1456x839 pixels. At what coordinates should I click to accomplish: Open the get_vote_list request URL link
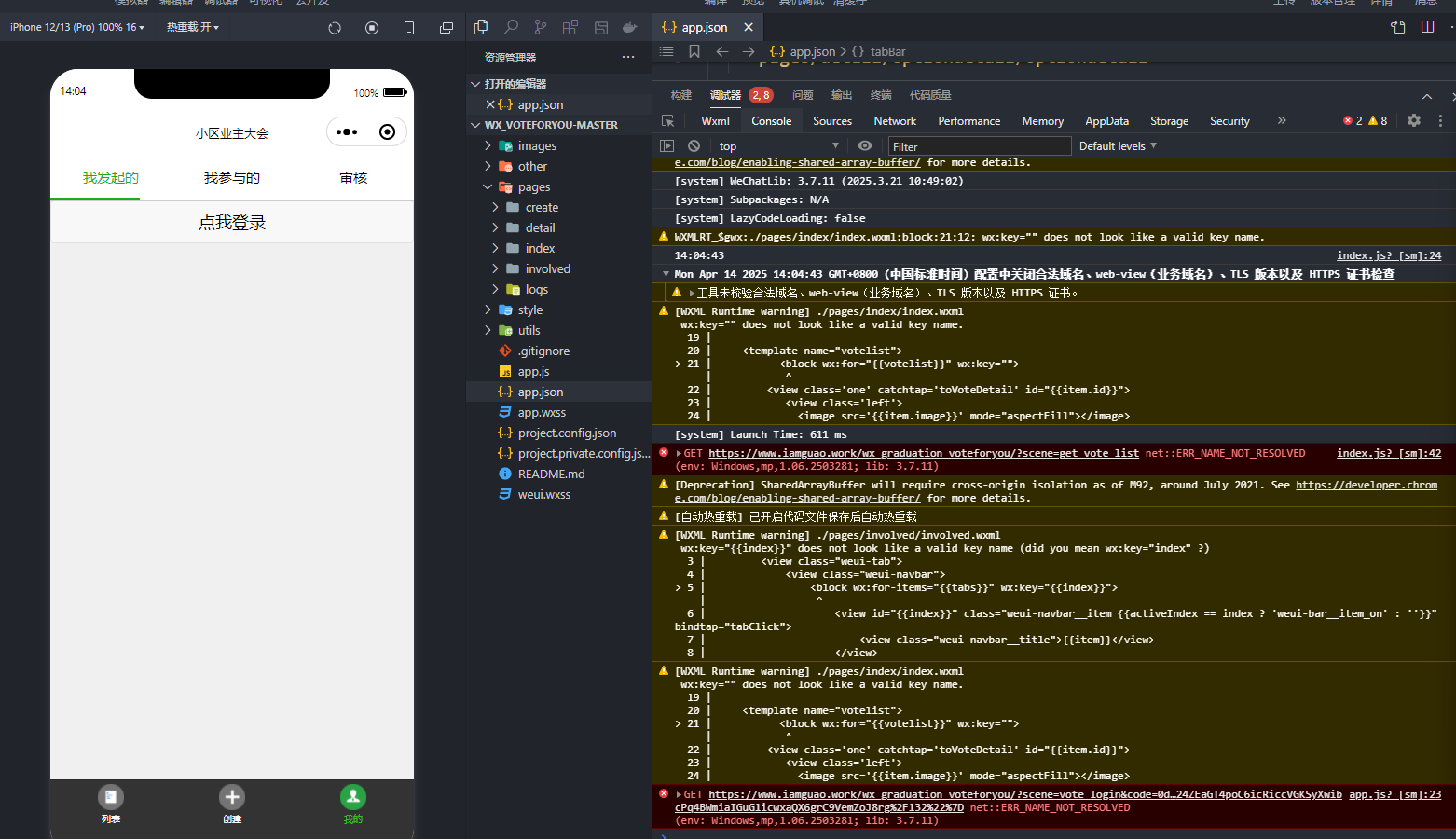pyautogui.click(x=923, y=453)
